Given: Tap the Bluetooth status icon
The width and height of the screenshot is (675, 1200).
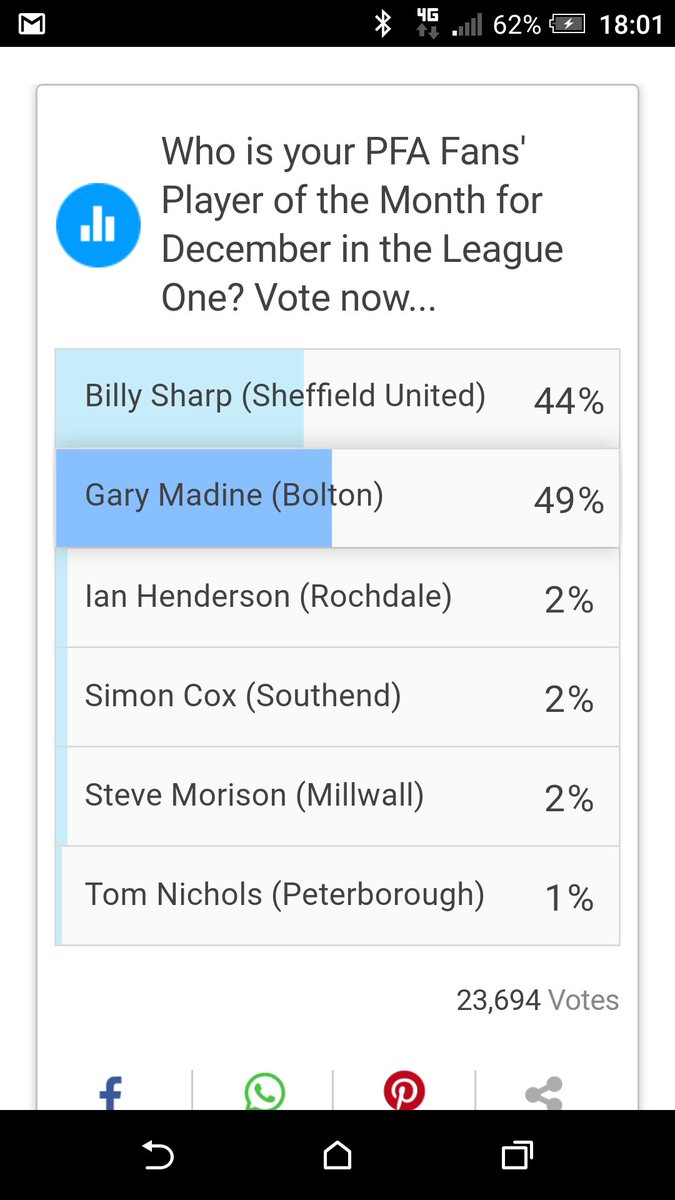Looking at the screenshot, I should (382, 24).
